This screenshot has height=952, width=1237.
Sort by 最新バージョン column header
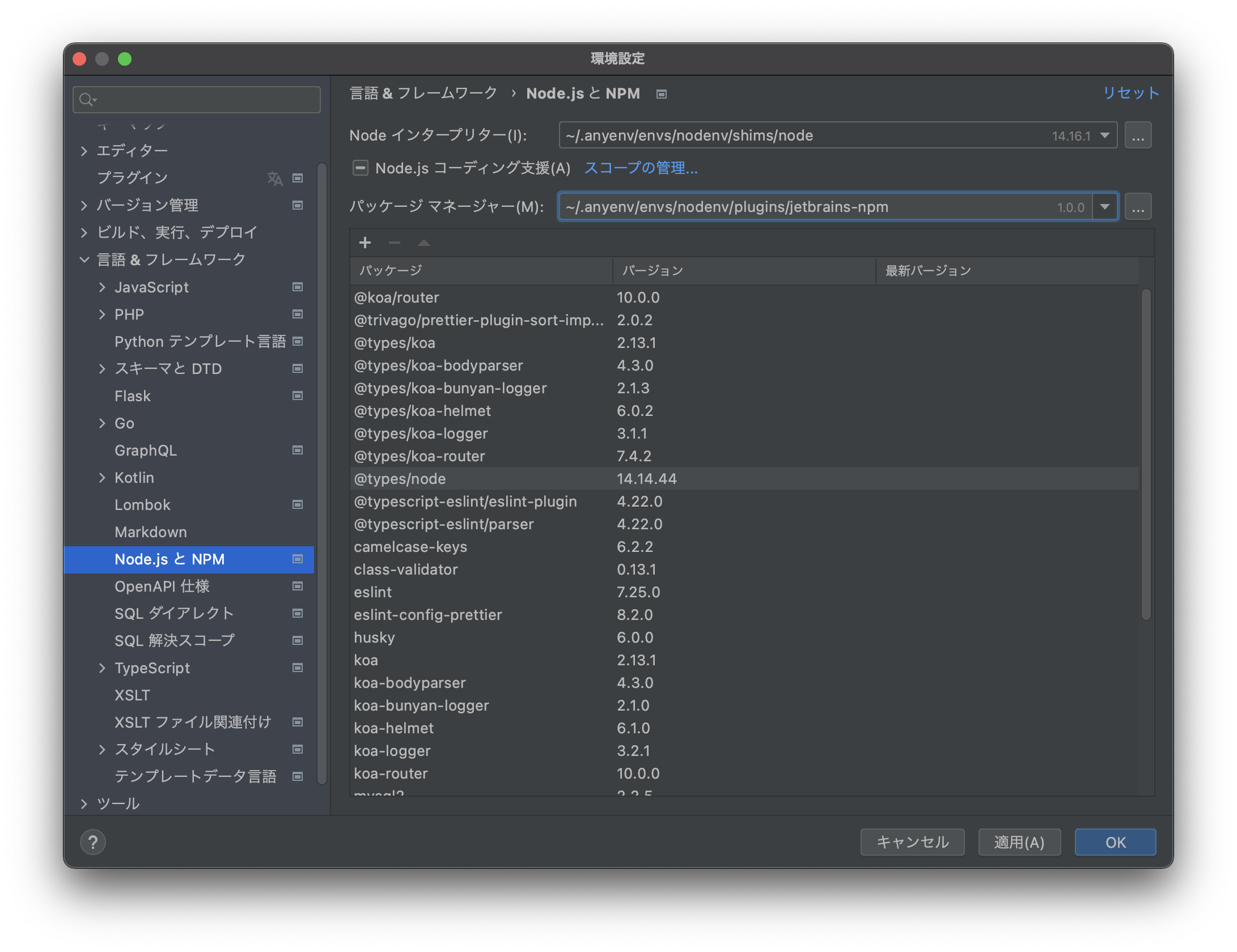tap(1007, 271)
